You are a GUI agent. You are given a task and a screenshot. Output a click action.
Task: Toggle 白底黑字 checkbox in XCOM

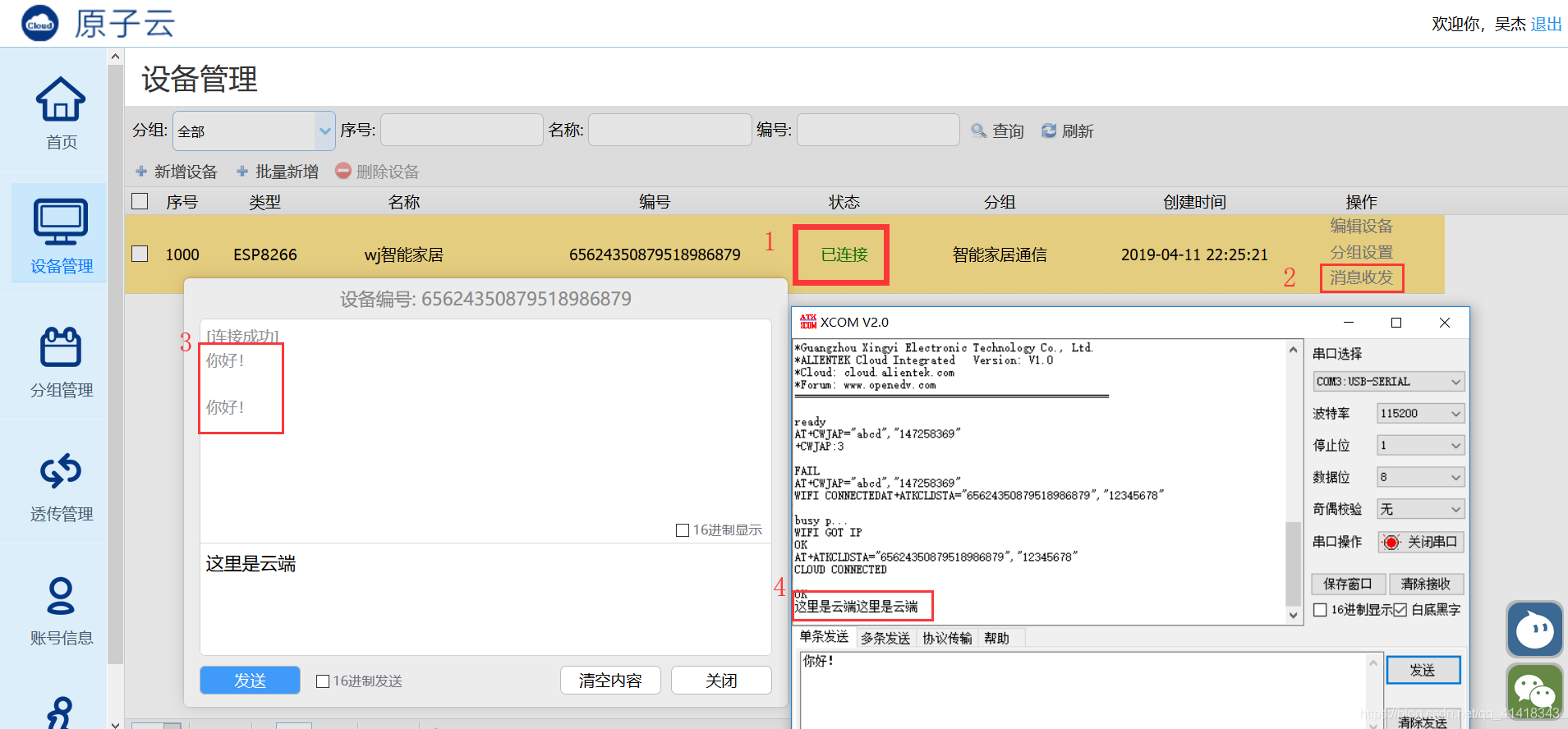click(x=1400, y=610)
